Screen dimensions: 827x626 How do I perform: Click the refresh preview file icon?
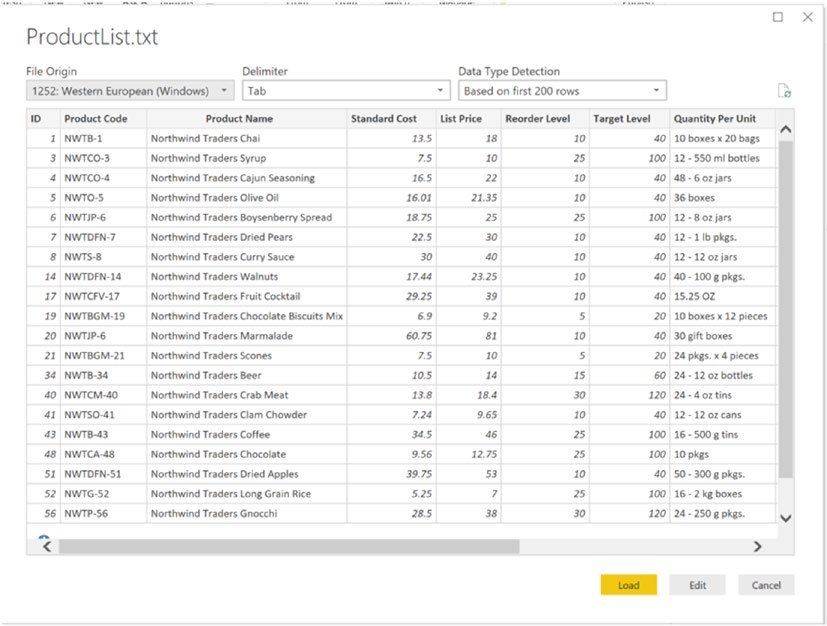(784, 91)
